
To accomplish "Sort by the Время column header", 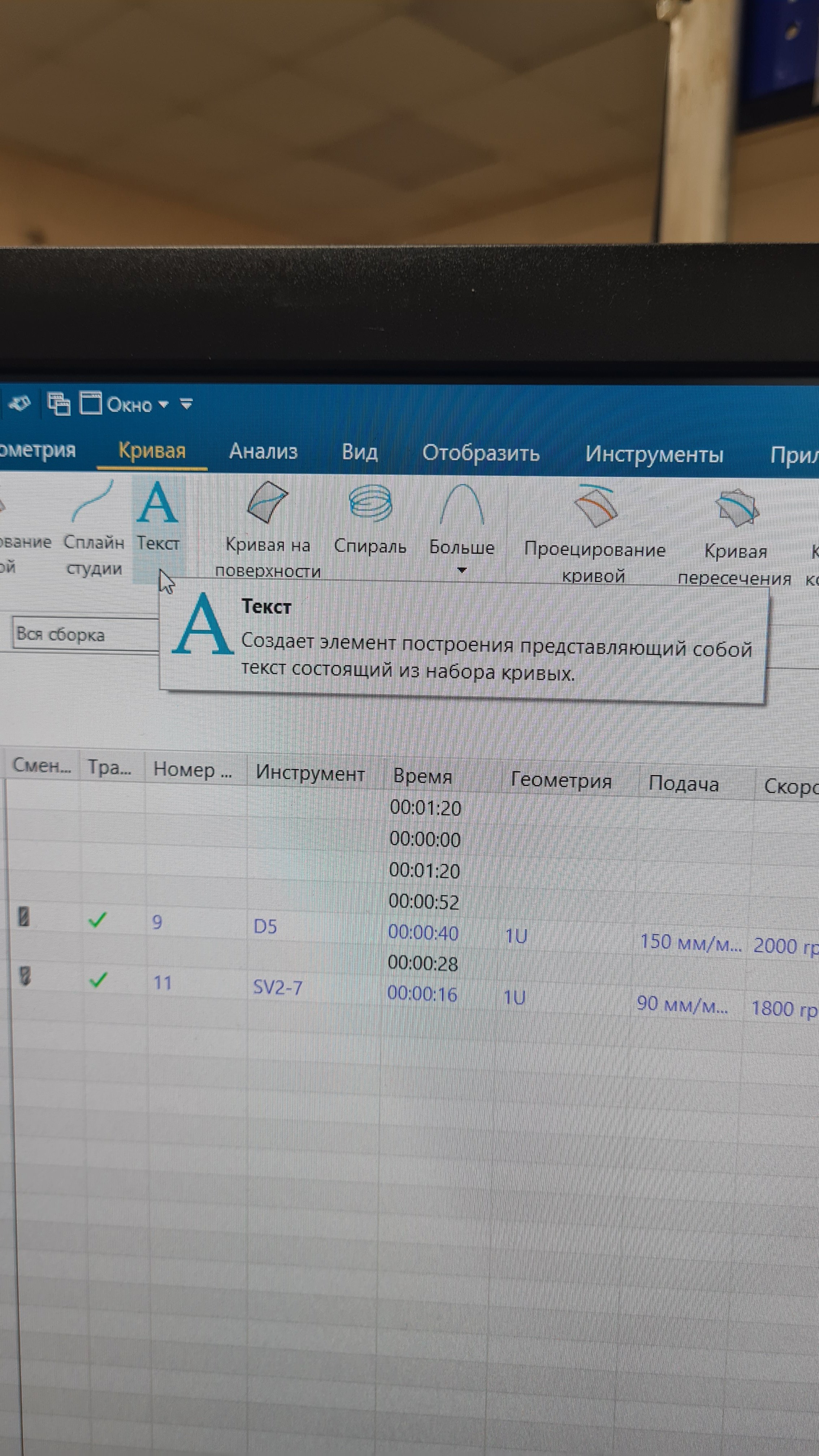I will tap(422, 776).
